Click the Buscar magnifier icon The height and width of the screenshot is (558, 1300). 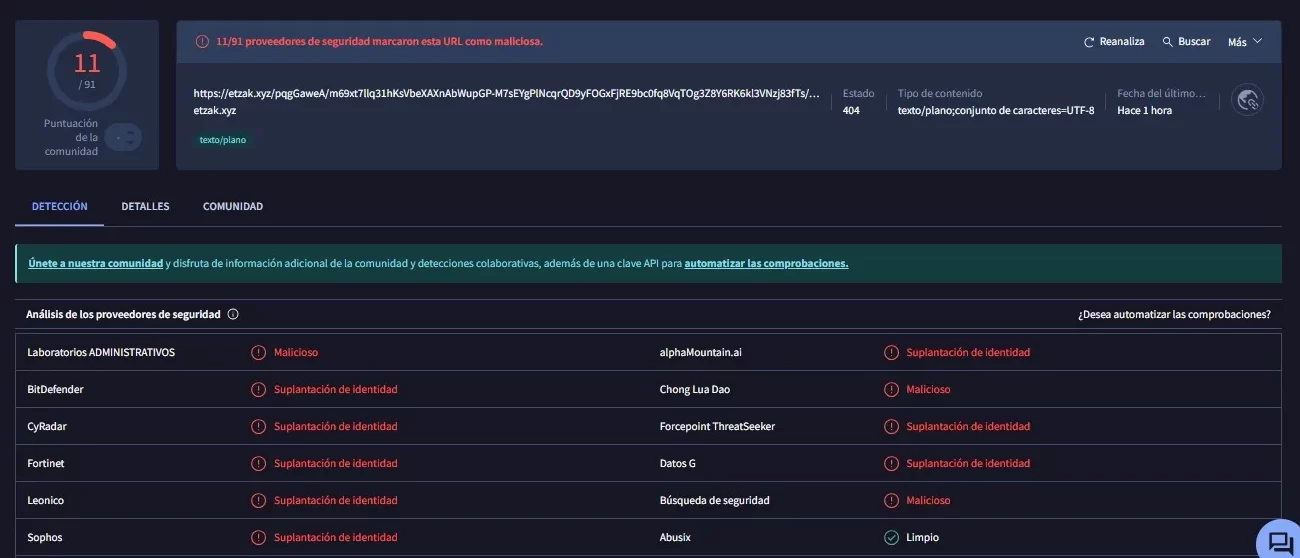tap(1167, 42)
